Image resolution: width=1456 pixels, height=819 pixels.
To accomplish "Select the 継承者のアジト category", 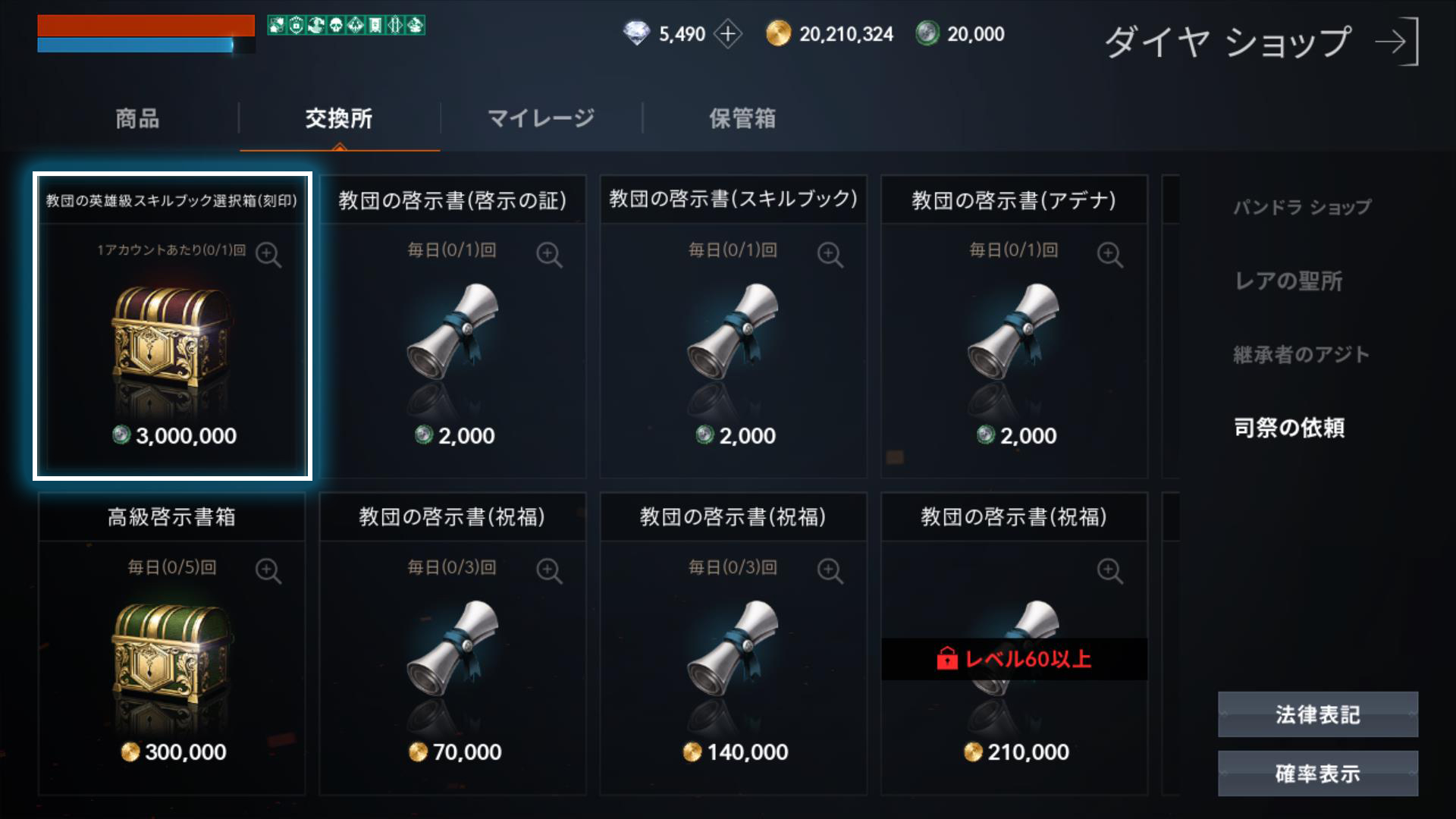I will pos(1301,354).
